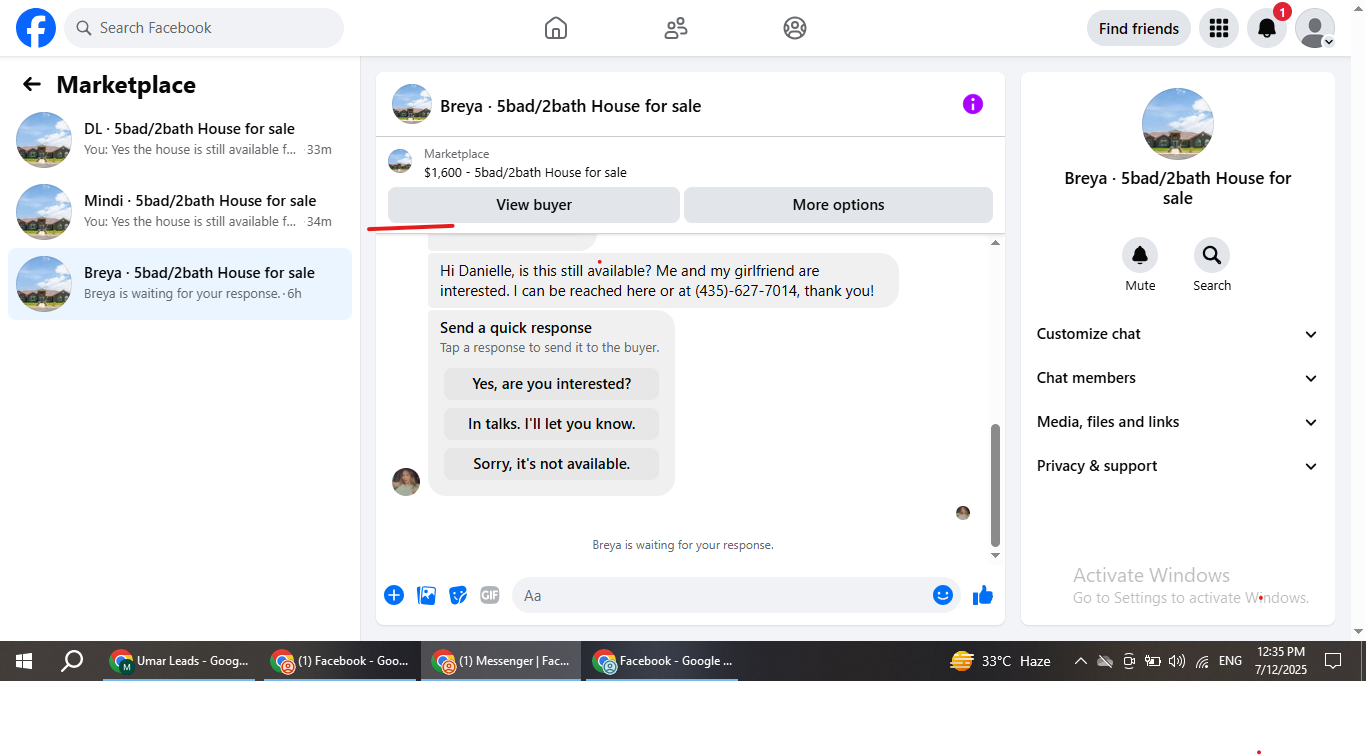Select Breya conversation in sidebar
Image resolution: width=1366 pixels, height=755 pixels.
coord(180,284)
